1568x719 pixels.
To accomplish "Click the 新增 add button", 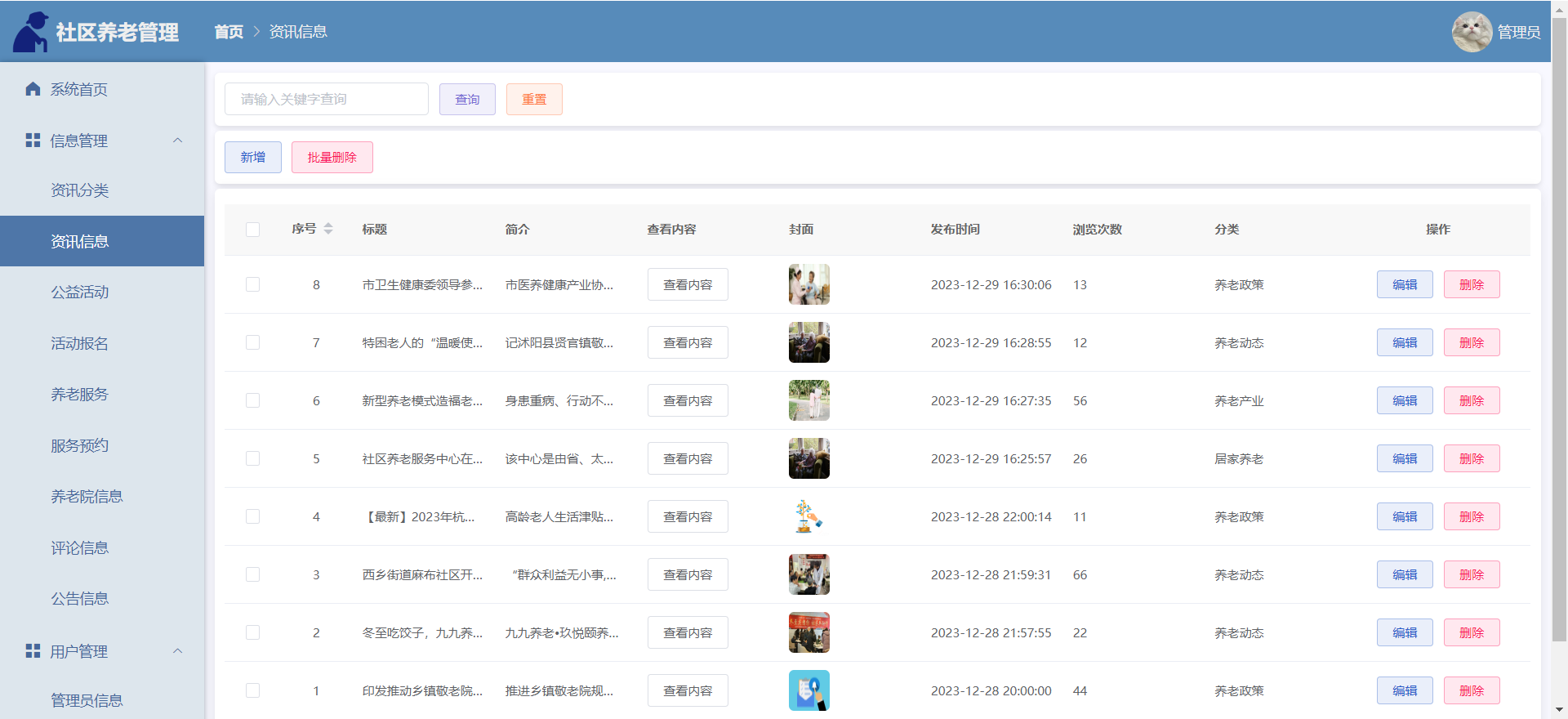I will pyautogui.click(x=253, y=157).
